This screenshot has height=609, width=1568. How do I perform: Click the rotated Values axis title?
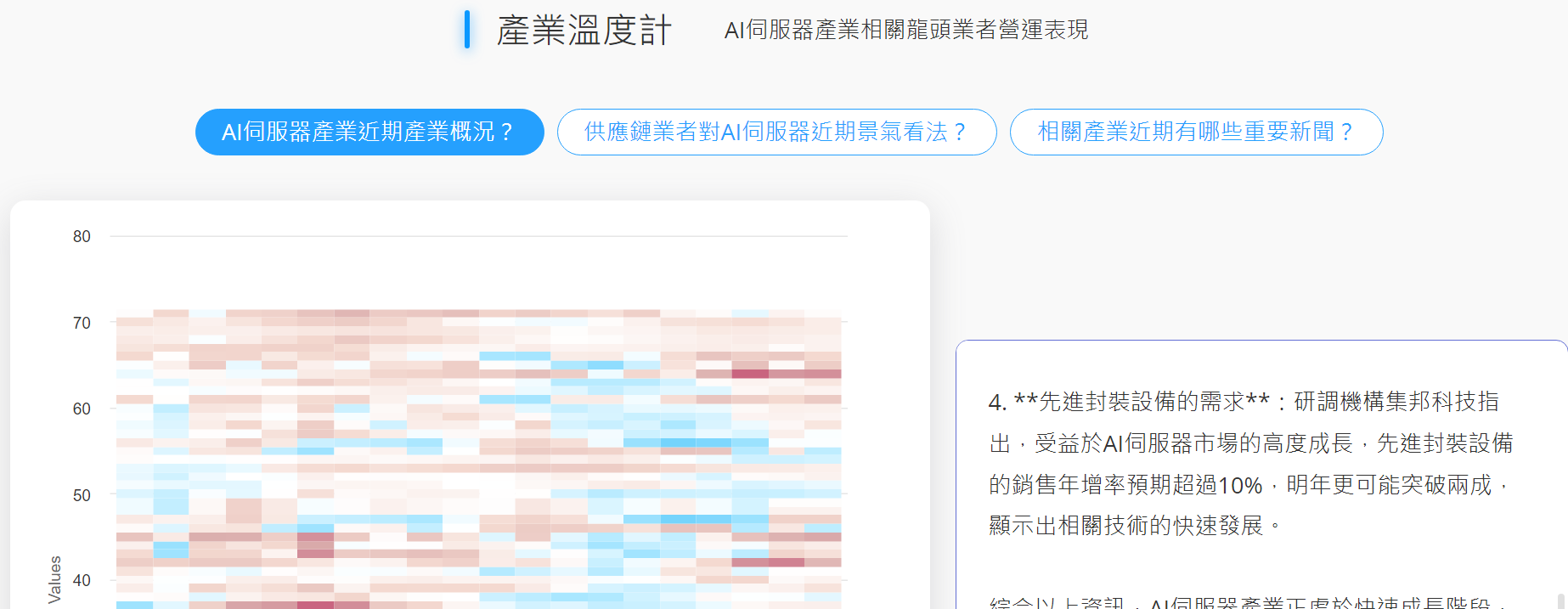click(x=55, y=579)
